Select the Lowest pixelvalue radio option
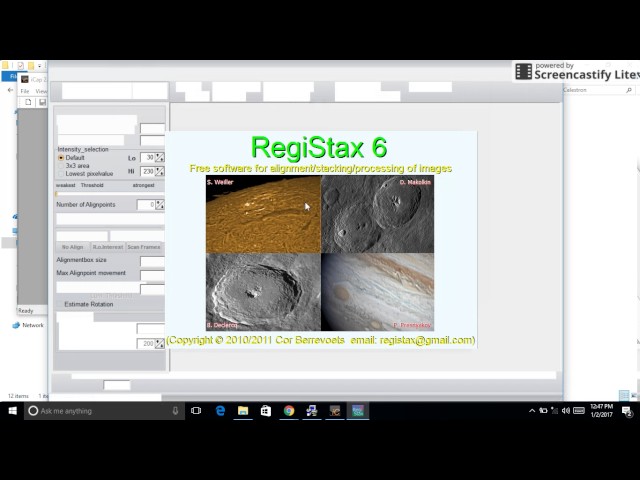The image size is (640, 480). pos(61,174)
